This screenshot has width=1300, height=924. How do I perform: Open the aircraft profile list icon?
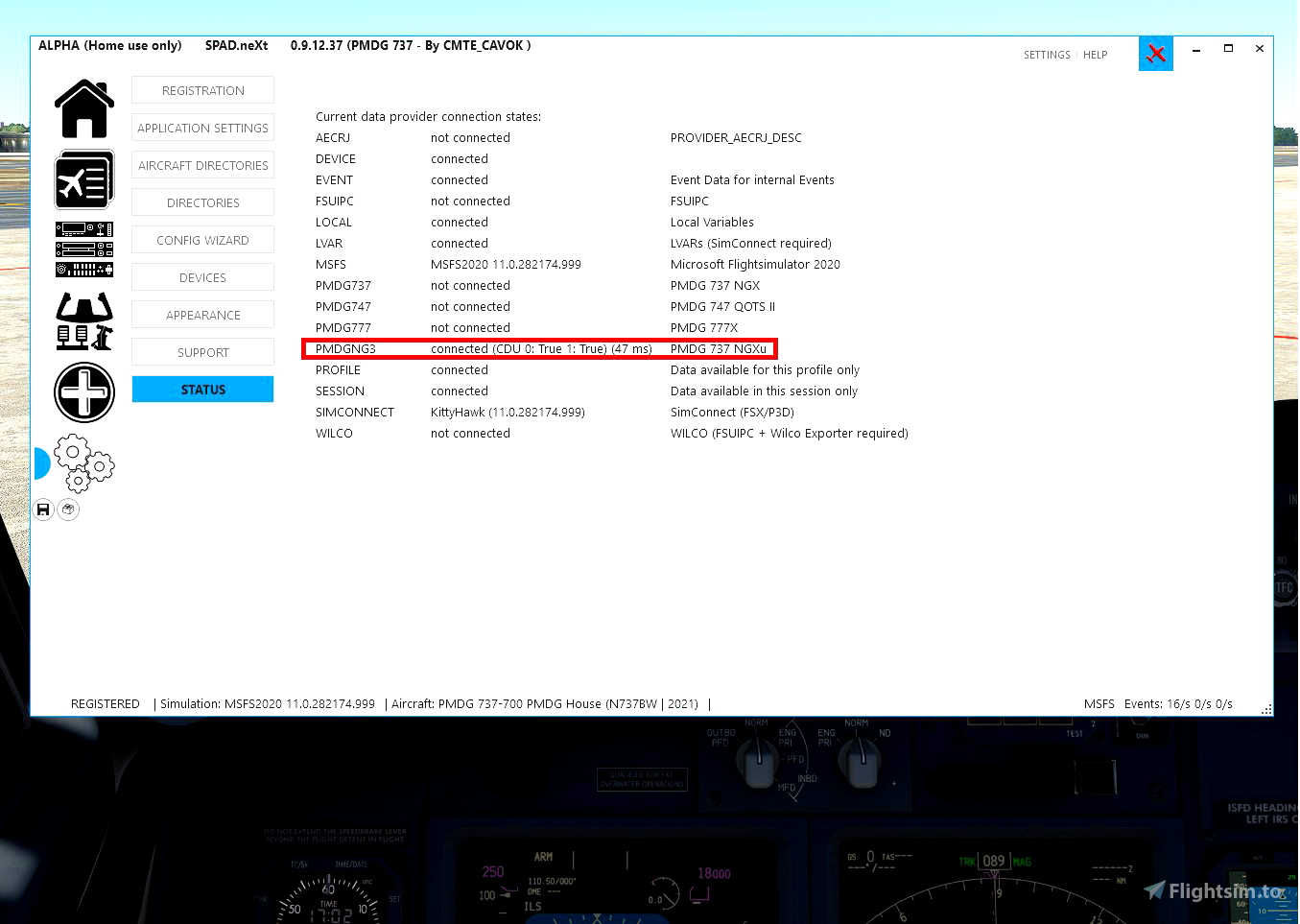(84, 179)
